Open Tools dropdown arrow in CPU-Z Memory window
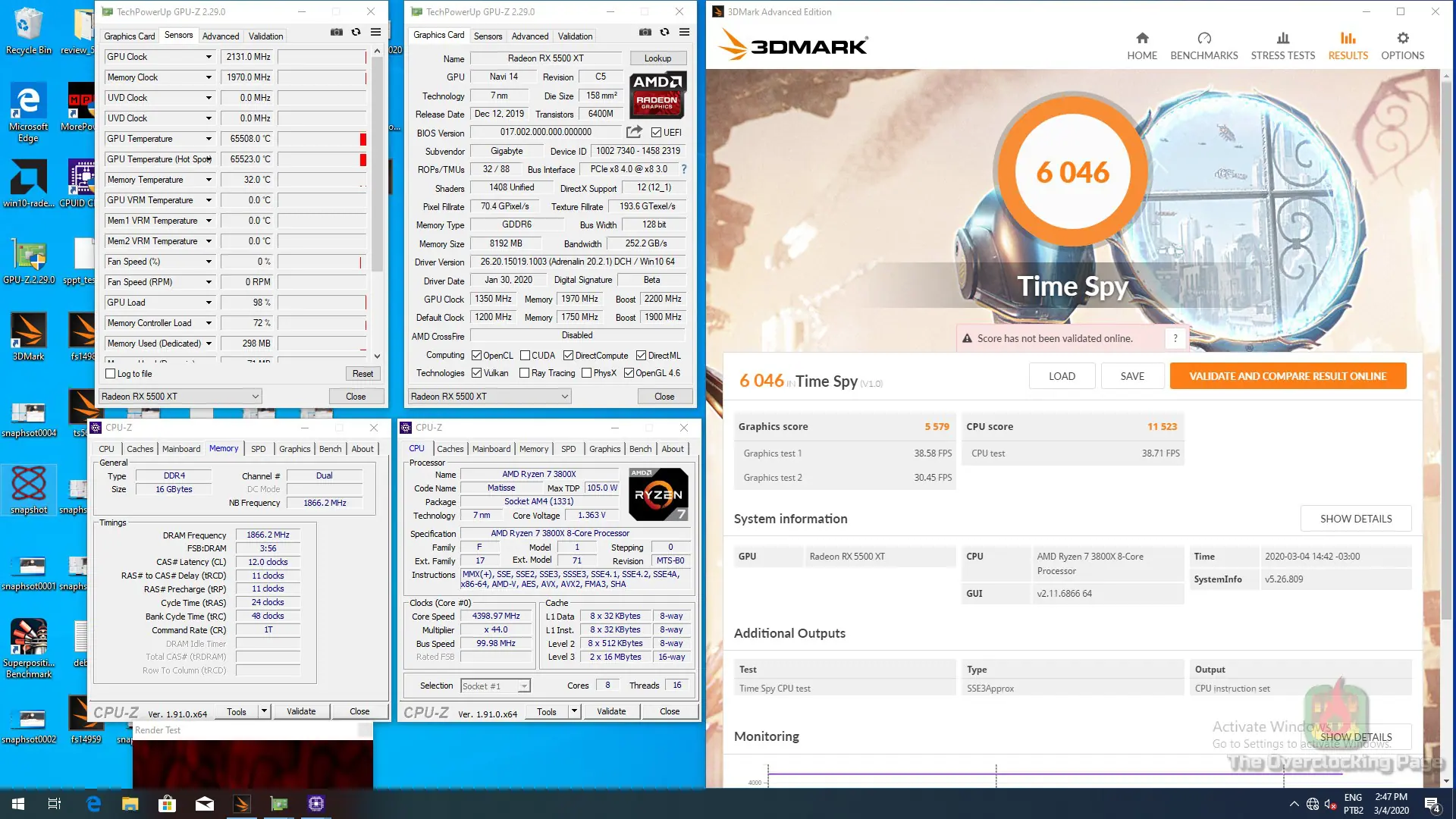Image resolution: width=1456 pixels, height=819 pixels. pos(264,711)
